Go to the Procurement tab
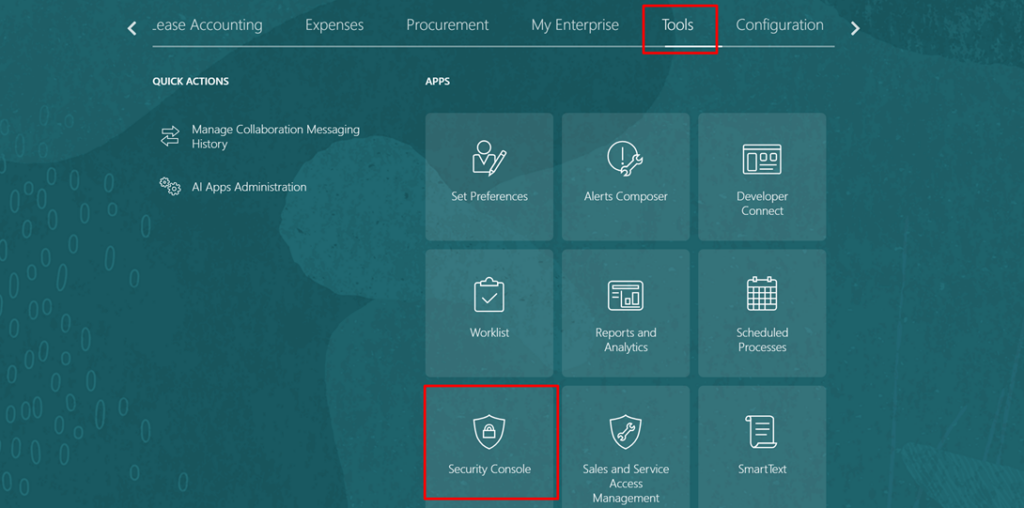The width and height of the screenshot is (1024, 508). pos(447,25)
